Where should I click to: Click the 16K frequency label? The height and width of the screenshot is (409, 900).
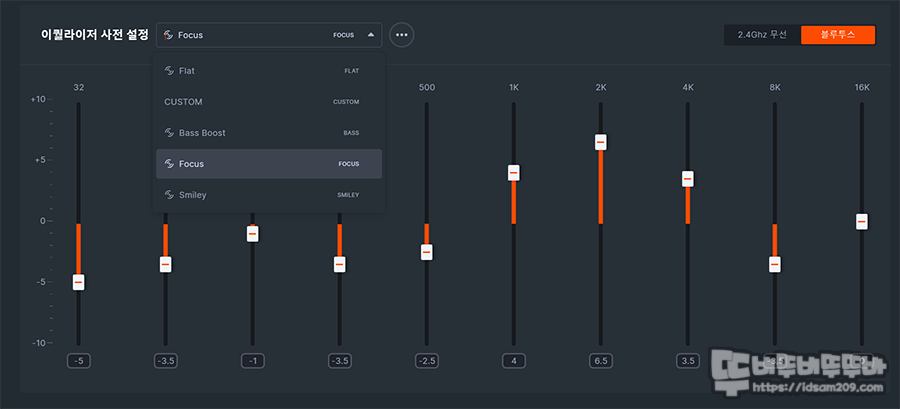tap(862, 88)
